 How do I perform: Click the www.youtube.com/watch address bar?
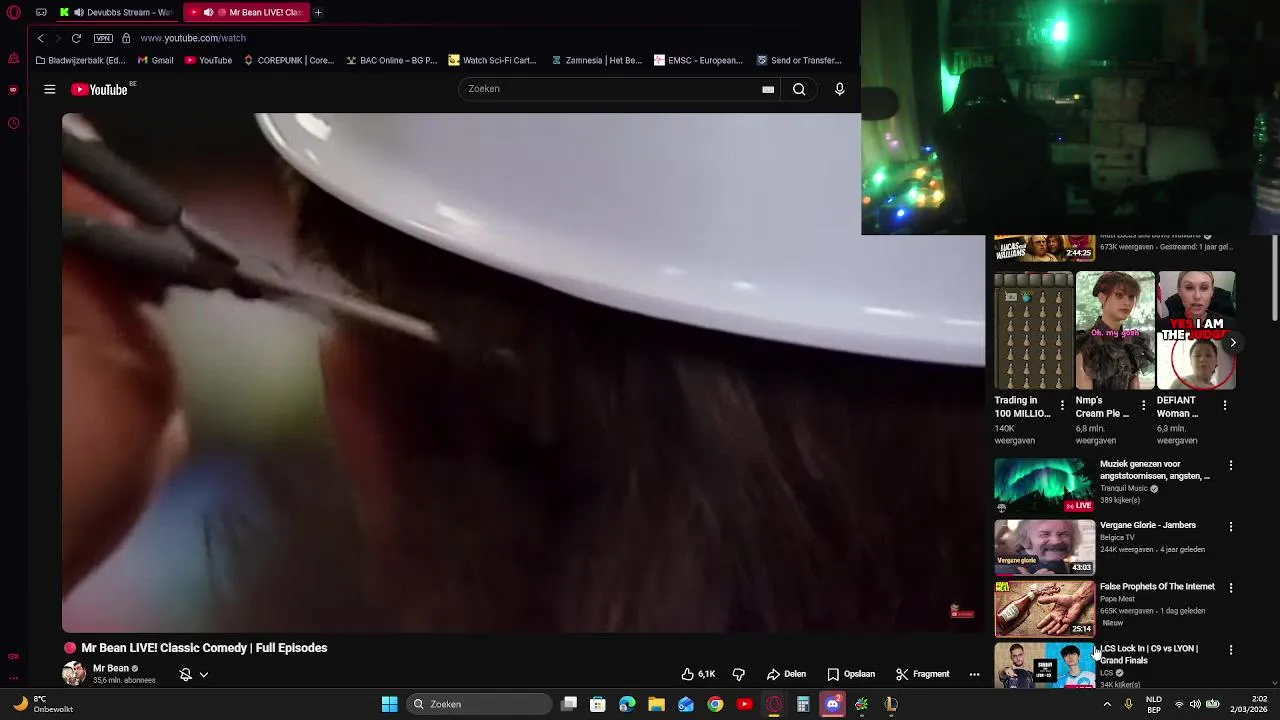pyautogui.click(x=193, y=38)
